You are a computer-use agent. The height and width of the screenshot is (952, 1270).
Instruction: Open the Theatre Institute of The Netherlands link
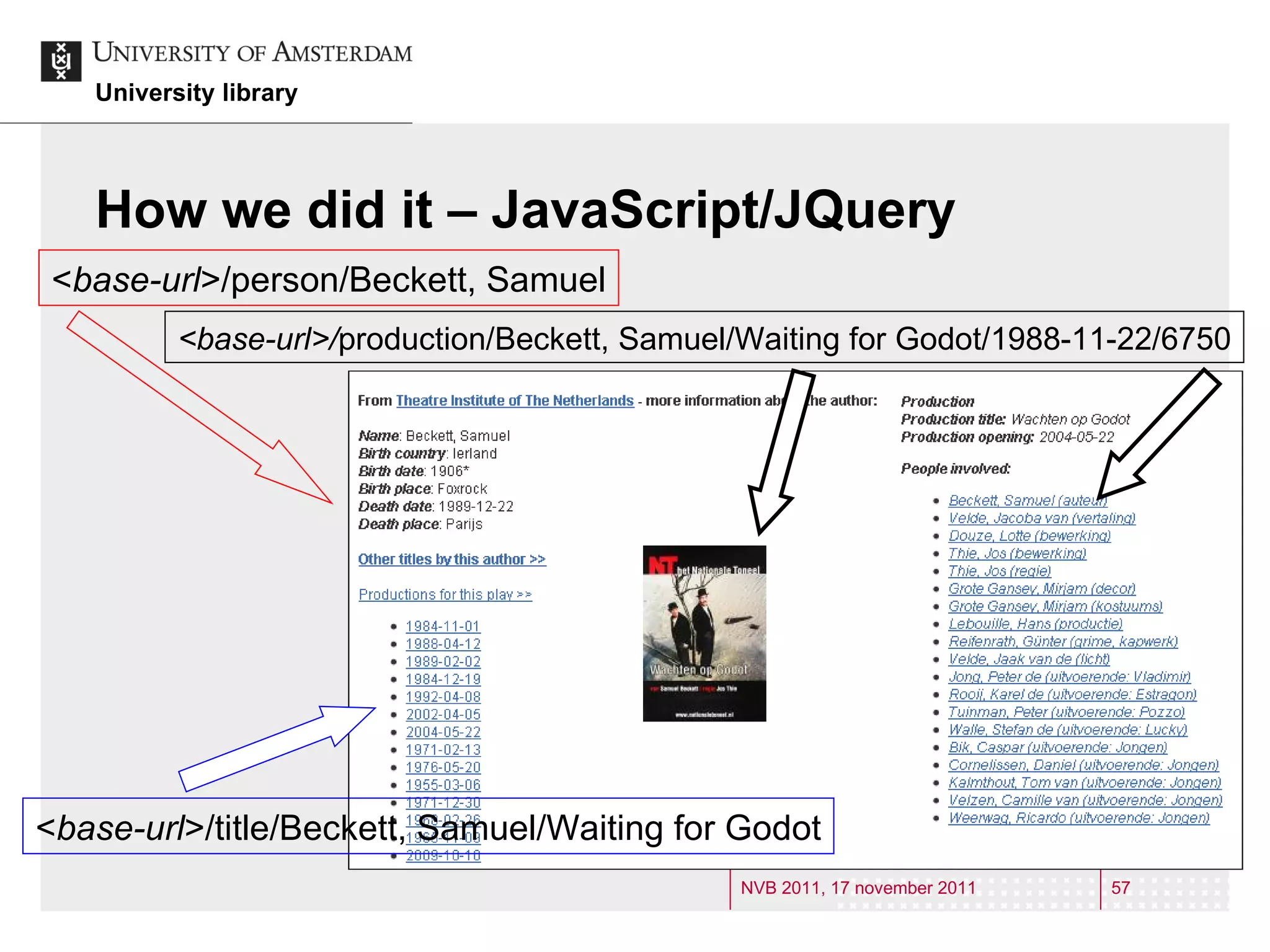[x=515, y=401]
